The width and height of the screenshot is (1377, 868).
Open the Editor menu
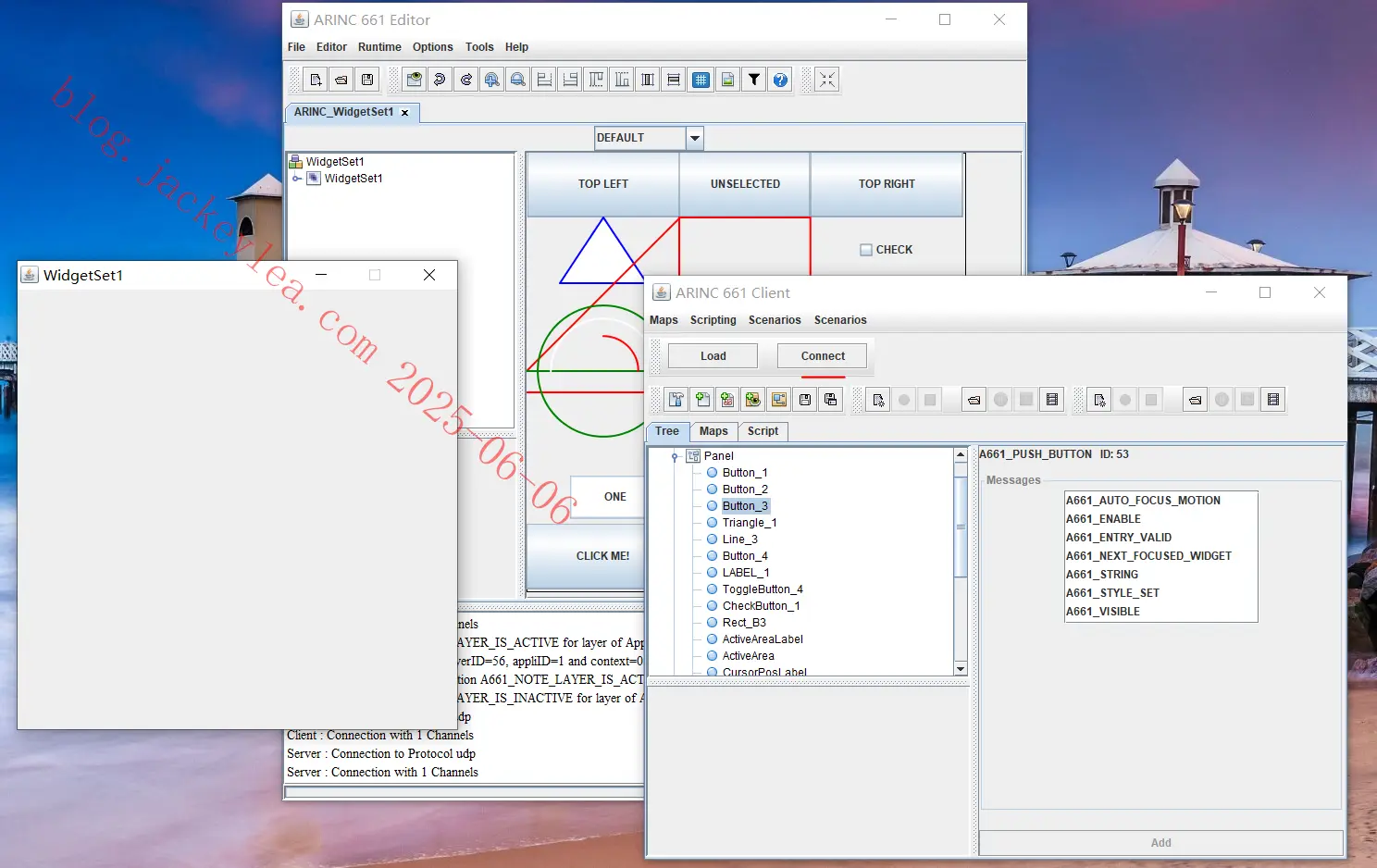[x=331, y=47]
